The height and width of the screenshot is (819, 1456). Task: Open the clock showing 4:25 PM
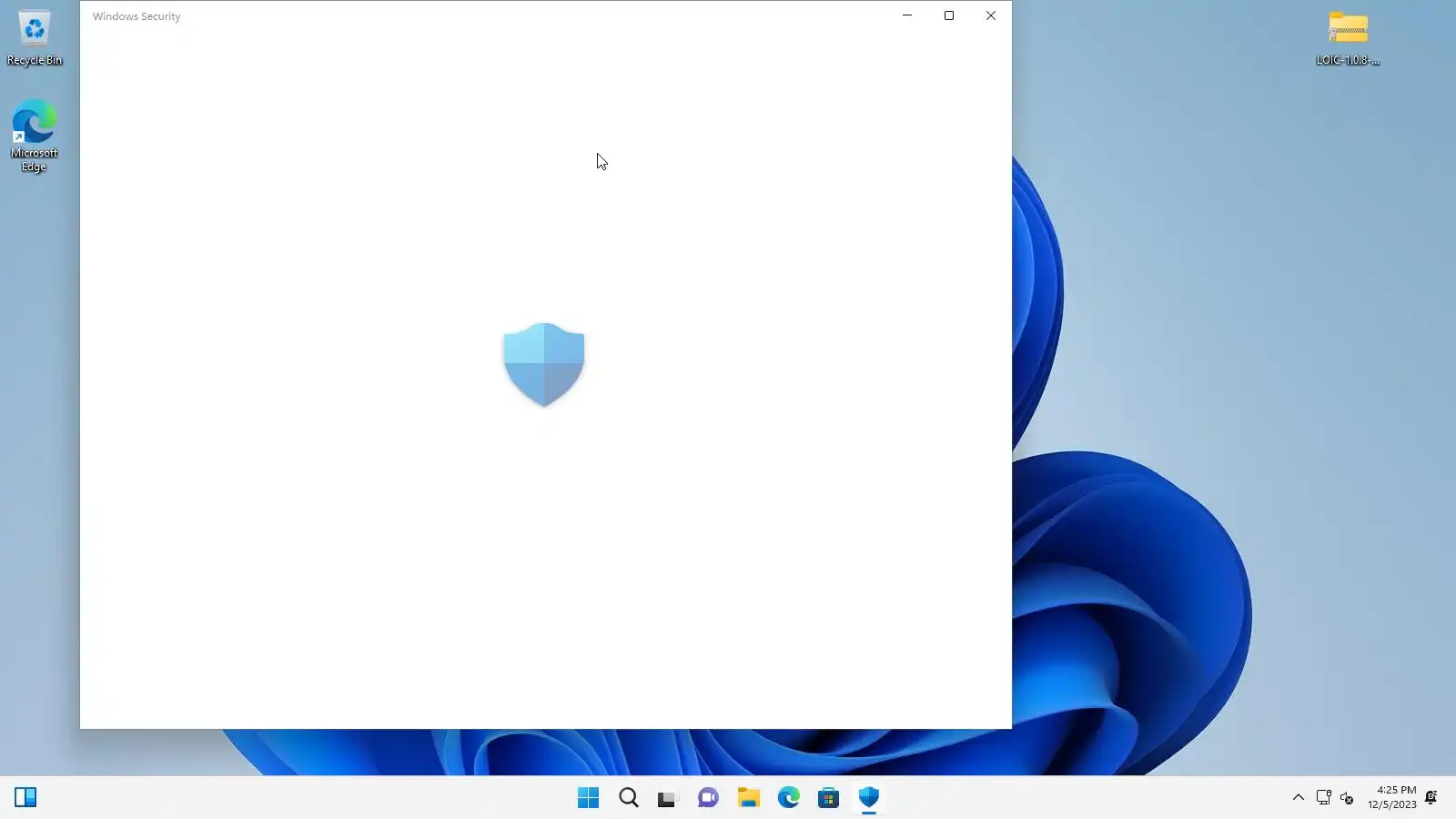(x=1392, y=797)
